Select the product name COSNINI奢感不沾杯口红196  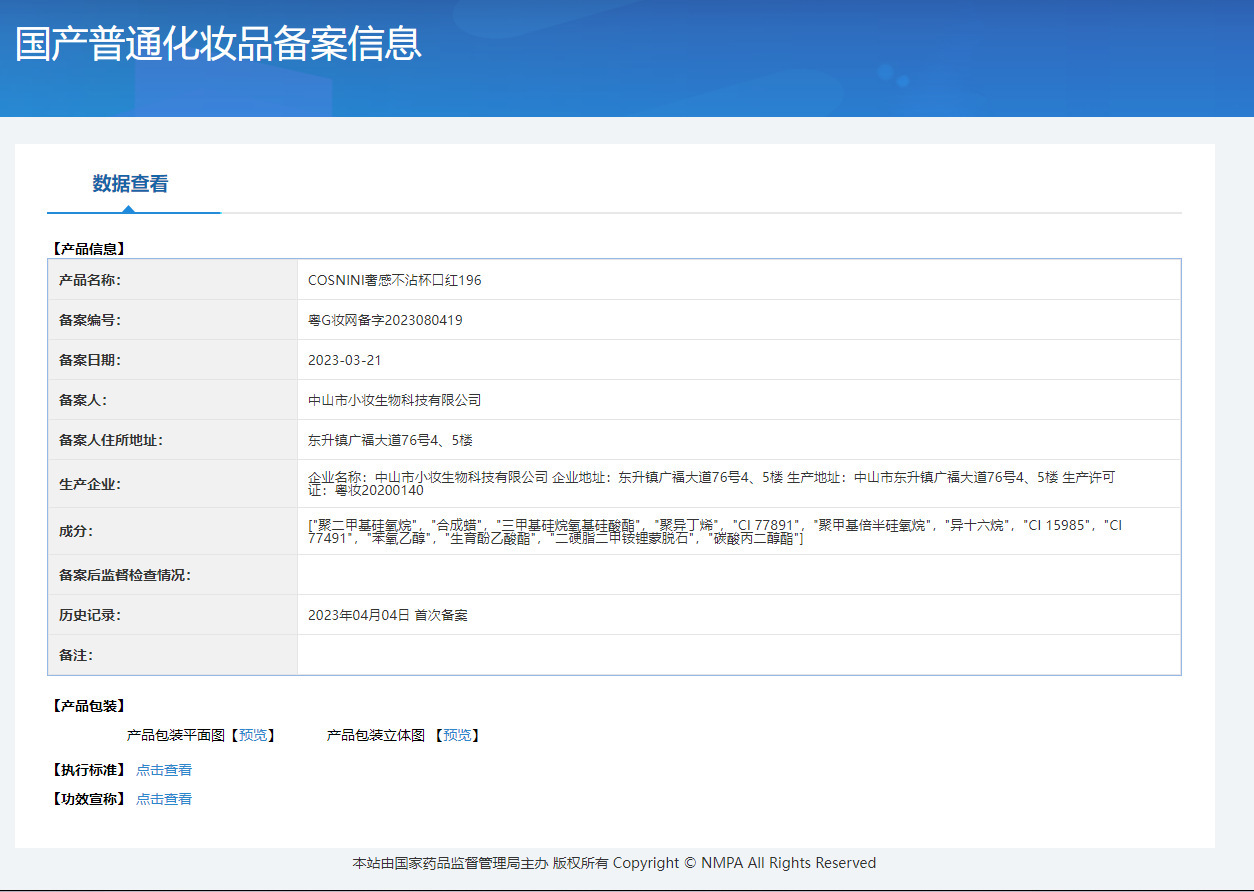tap(394, 280)
